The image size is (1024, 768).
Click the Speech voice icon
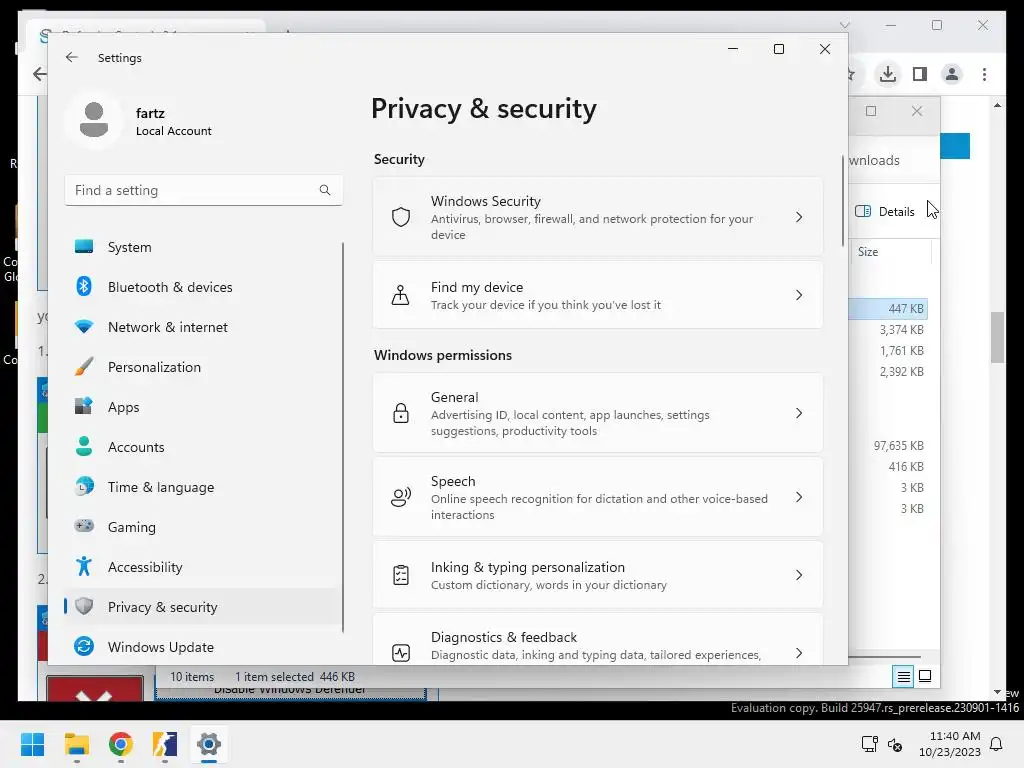[x=400, y=497]
